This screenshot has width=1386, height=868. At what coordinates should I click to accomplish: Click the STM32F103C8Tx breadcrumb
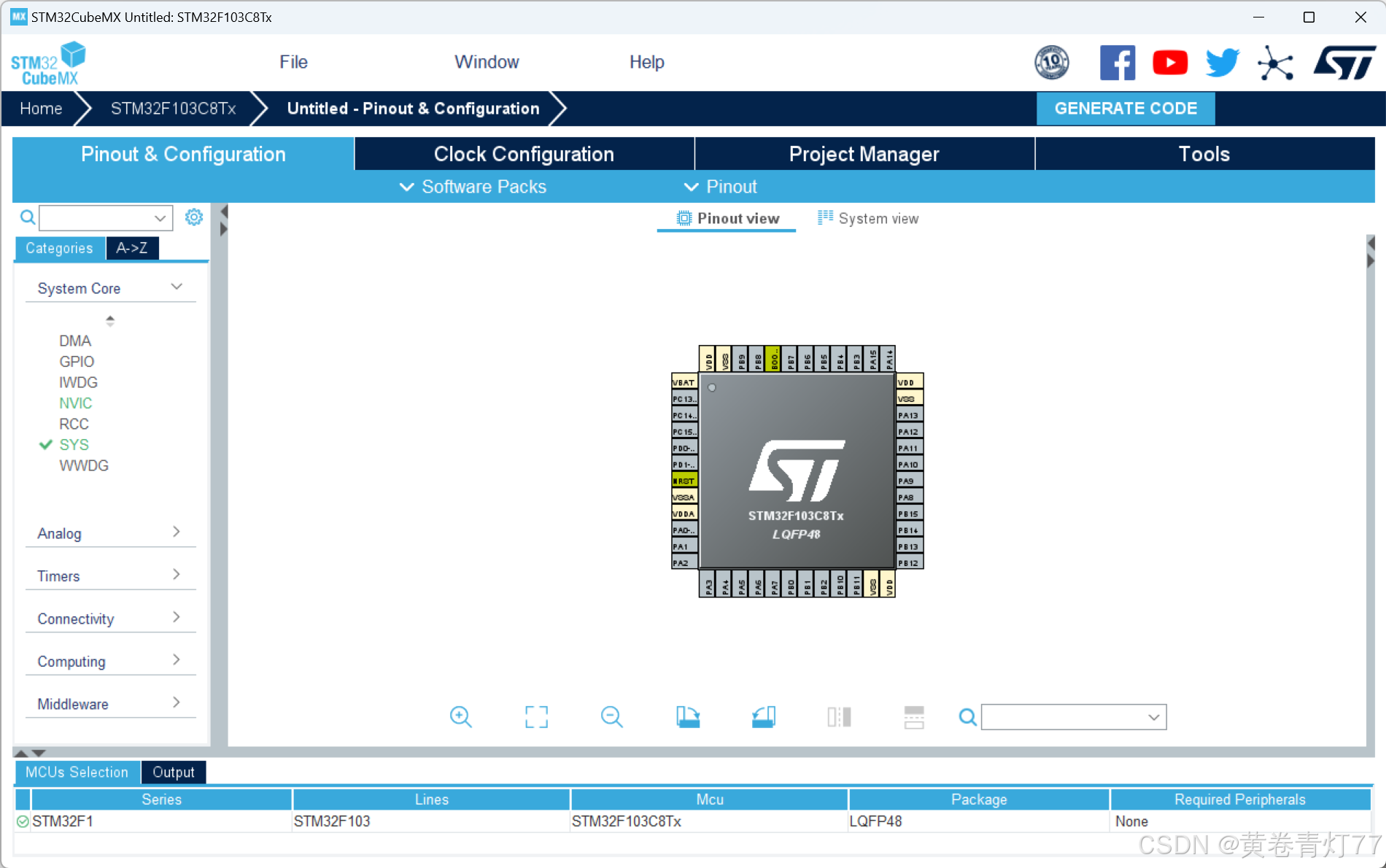click(173, 109)
